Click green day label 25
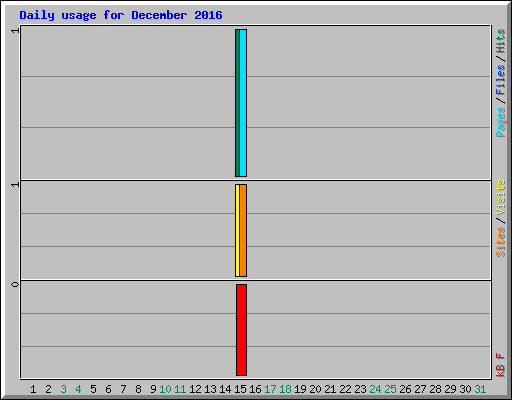The image size is (512, 400). [x=390, y=389]
